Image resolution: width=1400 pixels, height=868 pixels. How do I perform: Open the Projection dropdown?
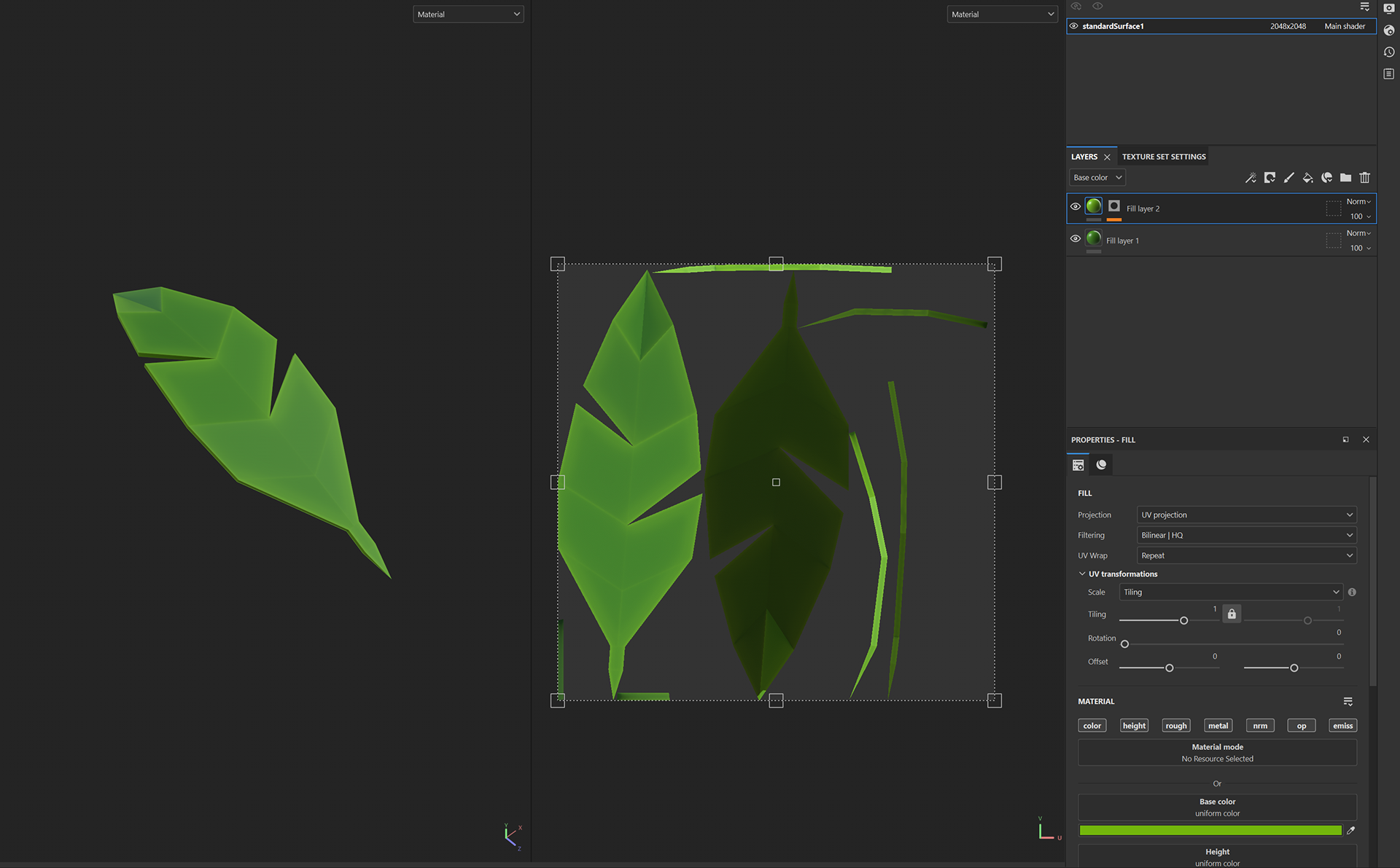[1246, 515]
